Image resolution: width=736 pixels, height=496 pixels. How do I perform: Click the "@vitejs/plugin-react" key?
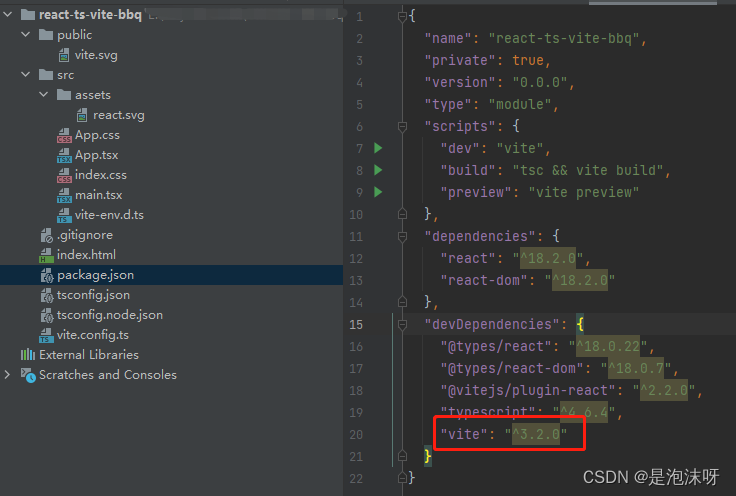click(527, 390)
